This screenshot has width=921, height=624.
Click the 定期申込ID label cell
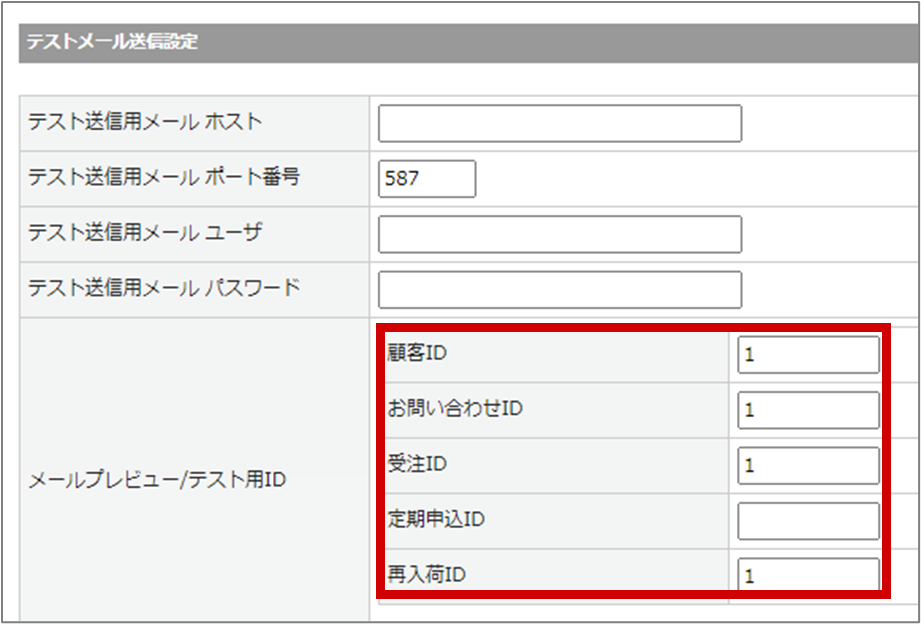[436, 520]
